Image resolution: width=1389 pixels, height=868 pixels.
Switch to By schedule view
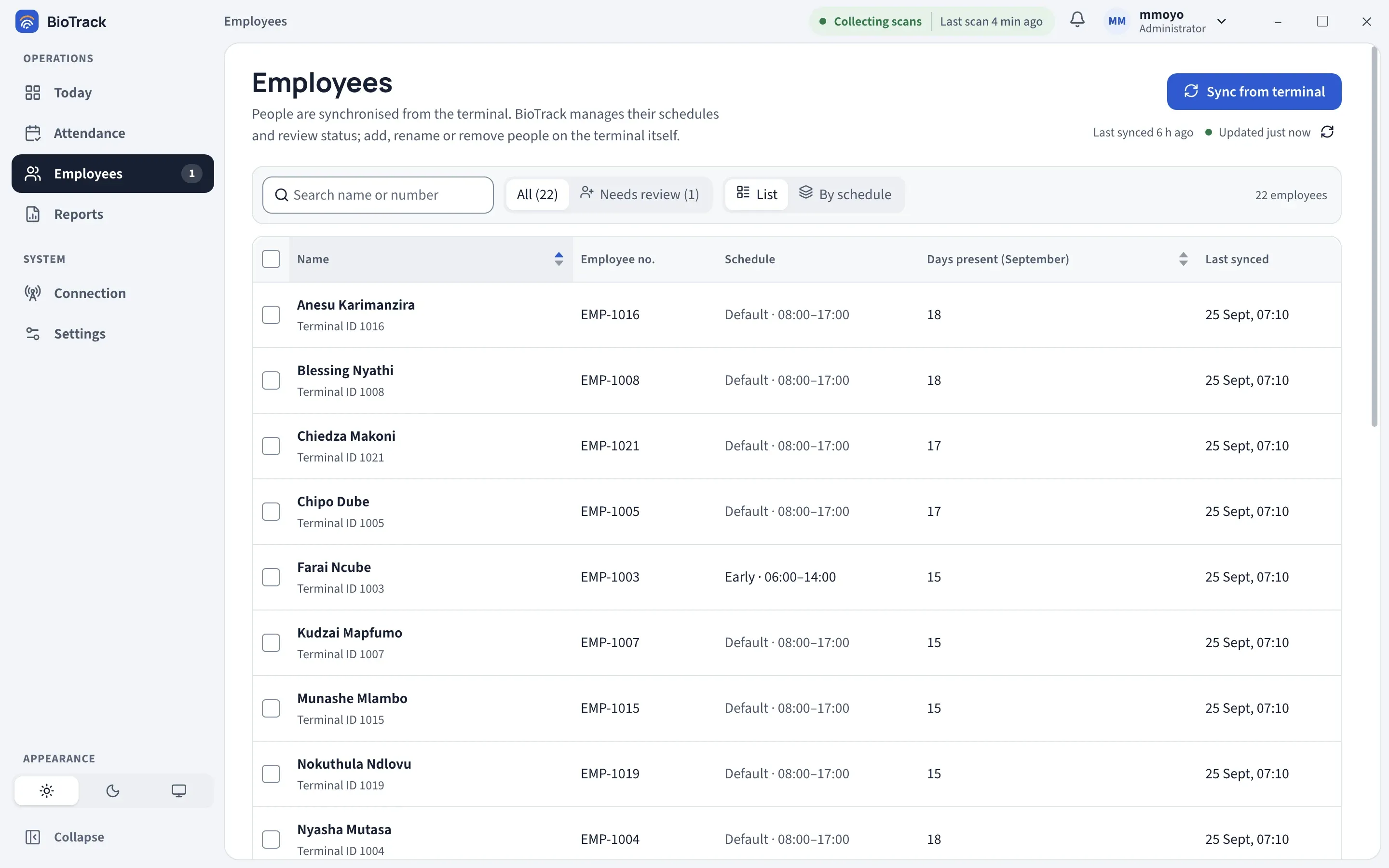[x=845, y=195]
